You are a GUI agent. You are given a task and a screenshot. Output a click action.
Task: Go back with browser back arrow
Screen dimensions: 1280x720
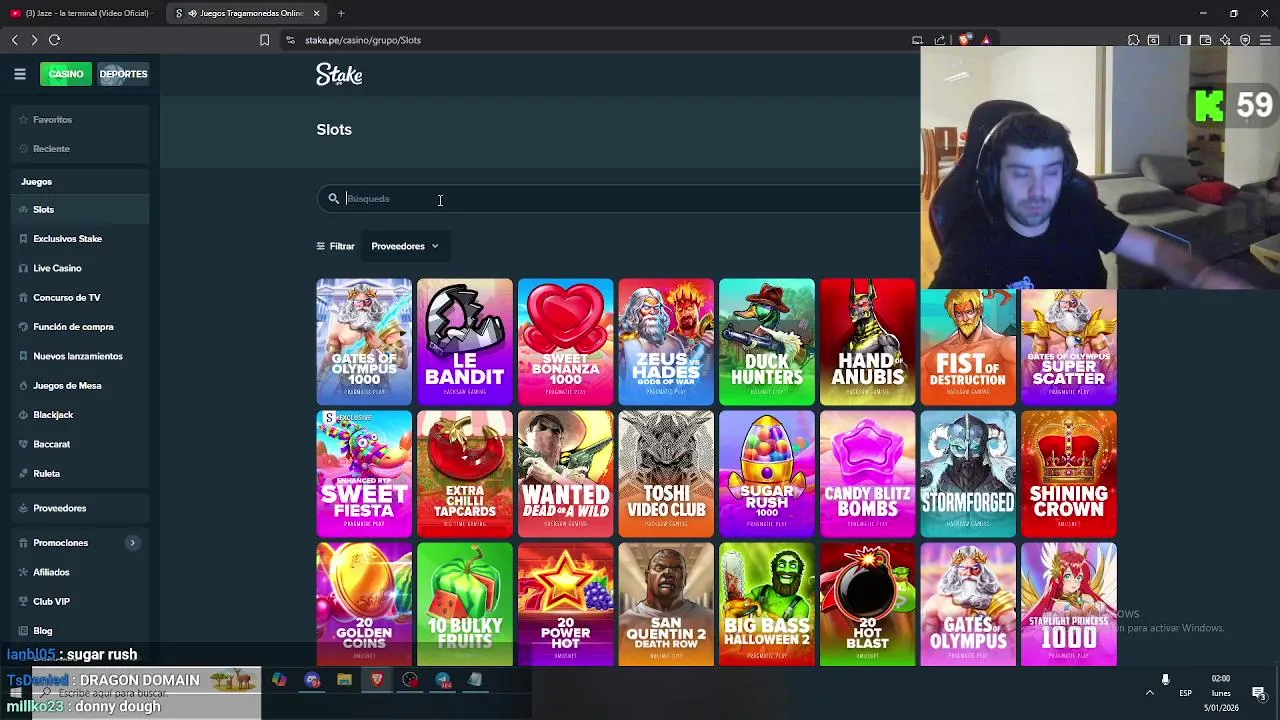[15, 40]
